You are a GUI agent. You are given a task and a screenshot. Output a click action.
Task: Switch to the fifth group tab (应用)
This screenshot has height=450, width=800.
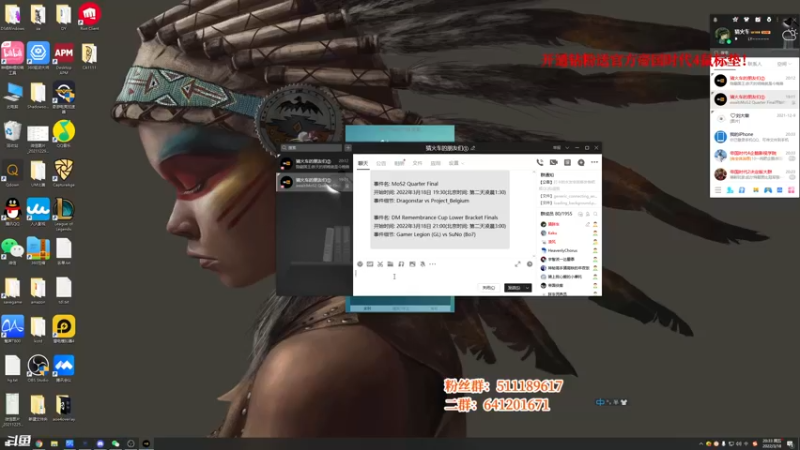pos(435,163)
